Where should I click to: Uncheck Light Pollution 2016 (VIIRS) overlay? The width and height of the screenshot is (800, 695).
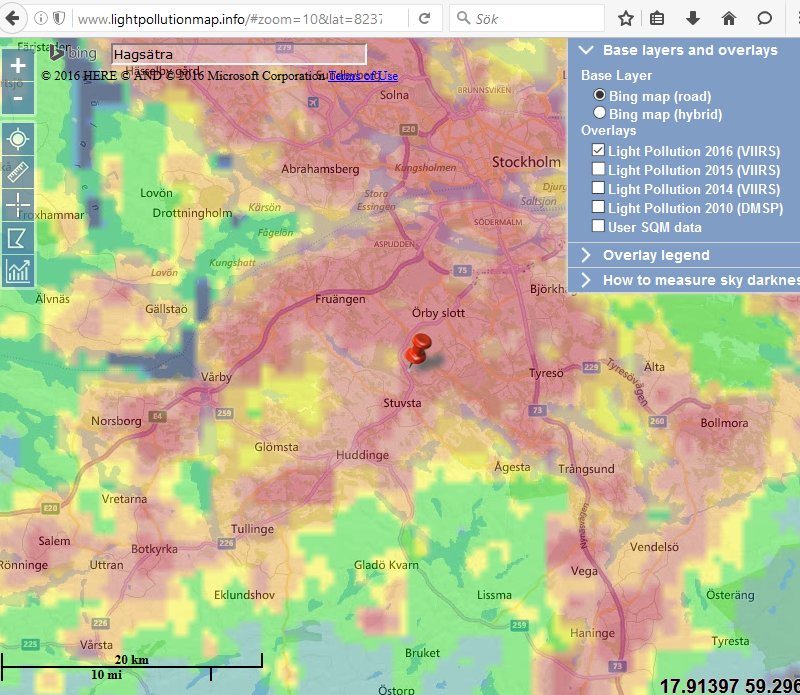tap(598, 151)
